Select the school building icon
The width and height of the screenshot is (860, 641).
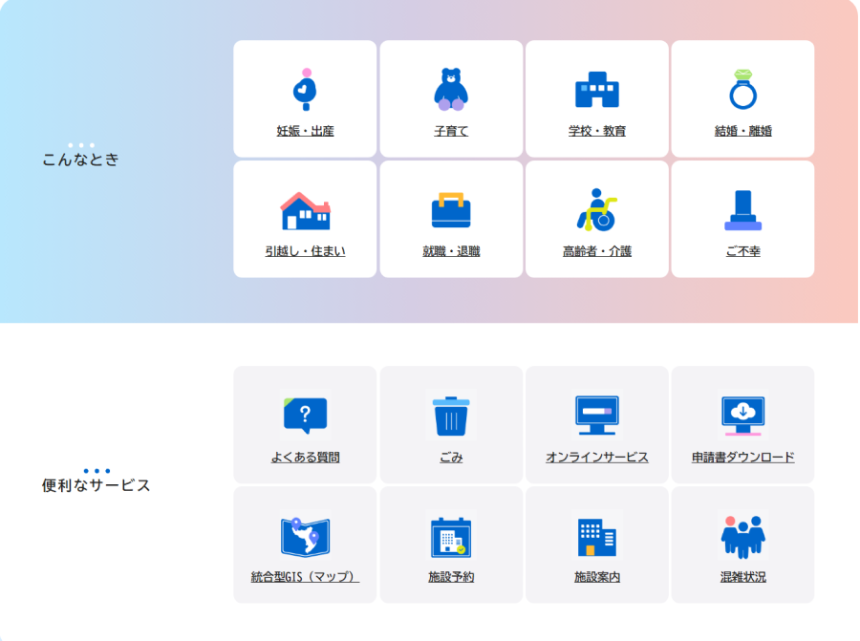(597, 90)
